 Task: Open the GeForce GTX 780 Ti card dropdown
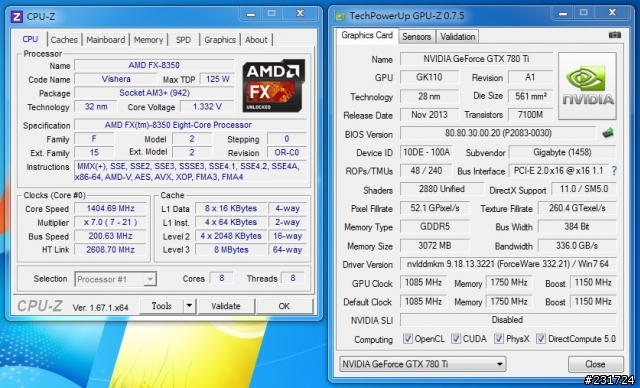422,364
